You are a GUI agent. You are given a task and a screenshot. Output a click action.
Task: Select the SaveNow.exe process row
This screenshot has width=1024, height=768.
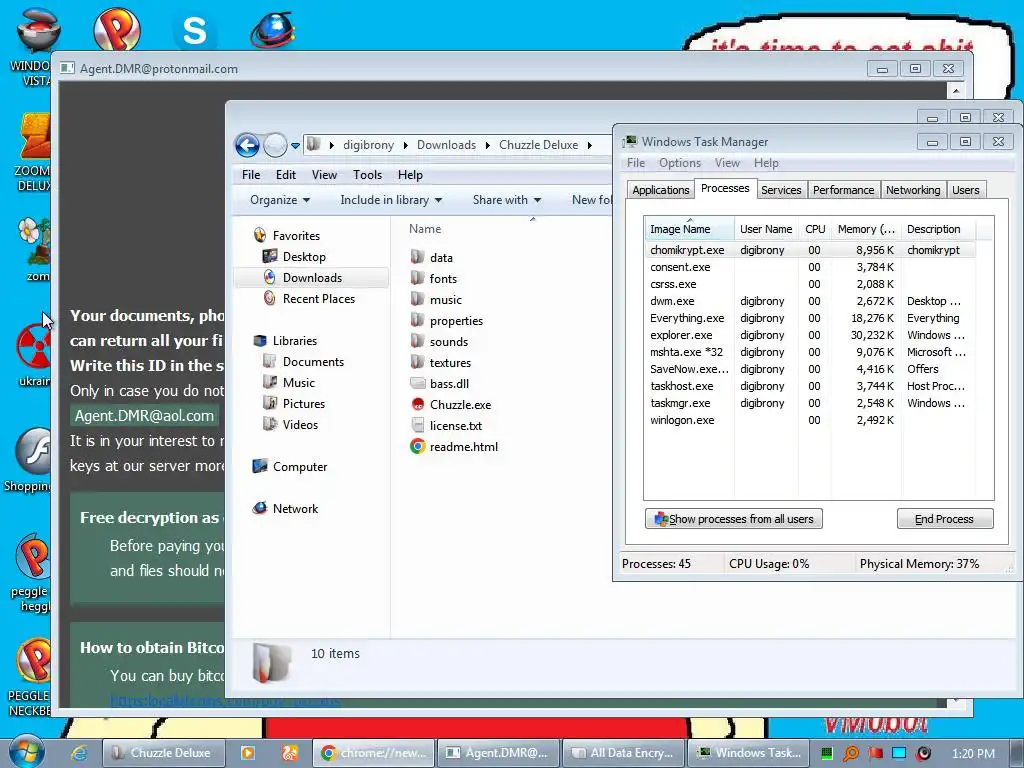(x=810, y=369)
